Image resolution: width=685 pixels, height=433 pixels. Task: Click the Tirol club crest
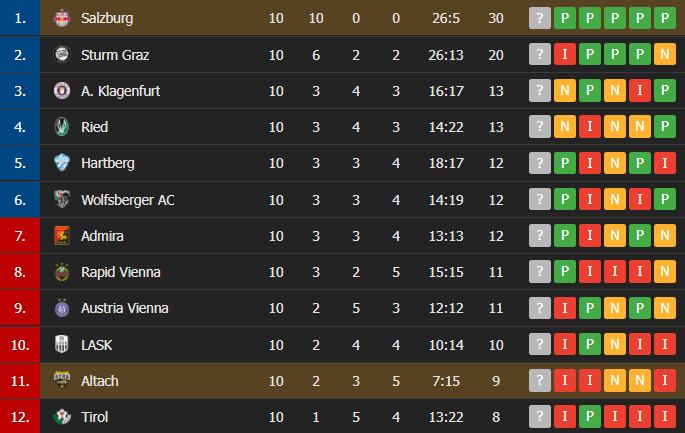62,417
